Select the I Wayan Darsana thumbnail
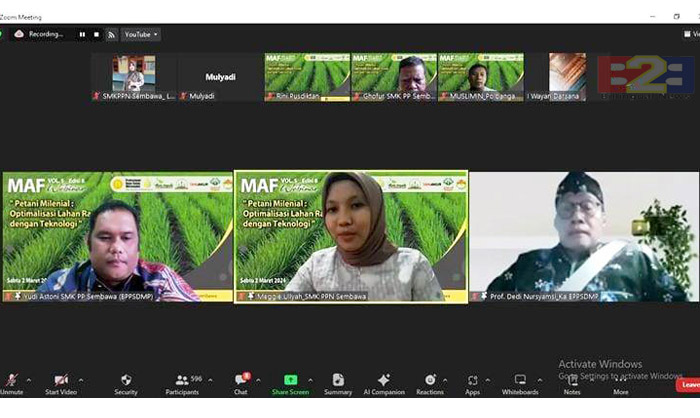 coord(567,77)
